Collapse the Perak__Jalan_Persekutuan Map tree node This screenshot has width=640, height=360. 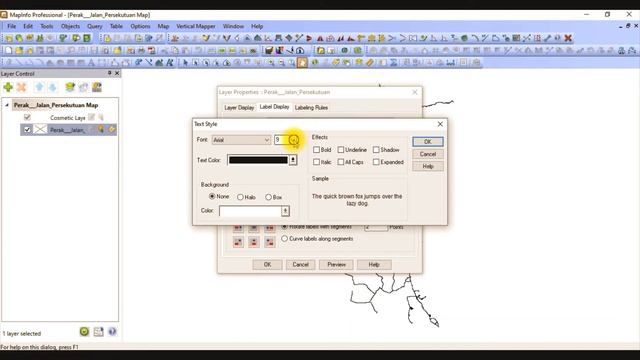7,105
